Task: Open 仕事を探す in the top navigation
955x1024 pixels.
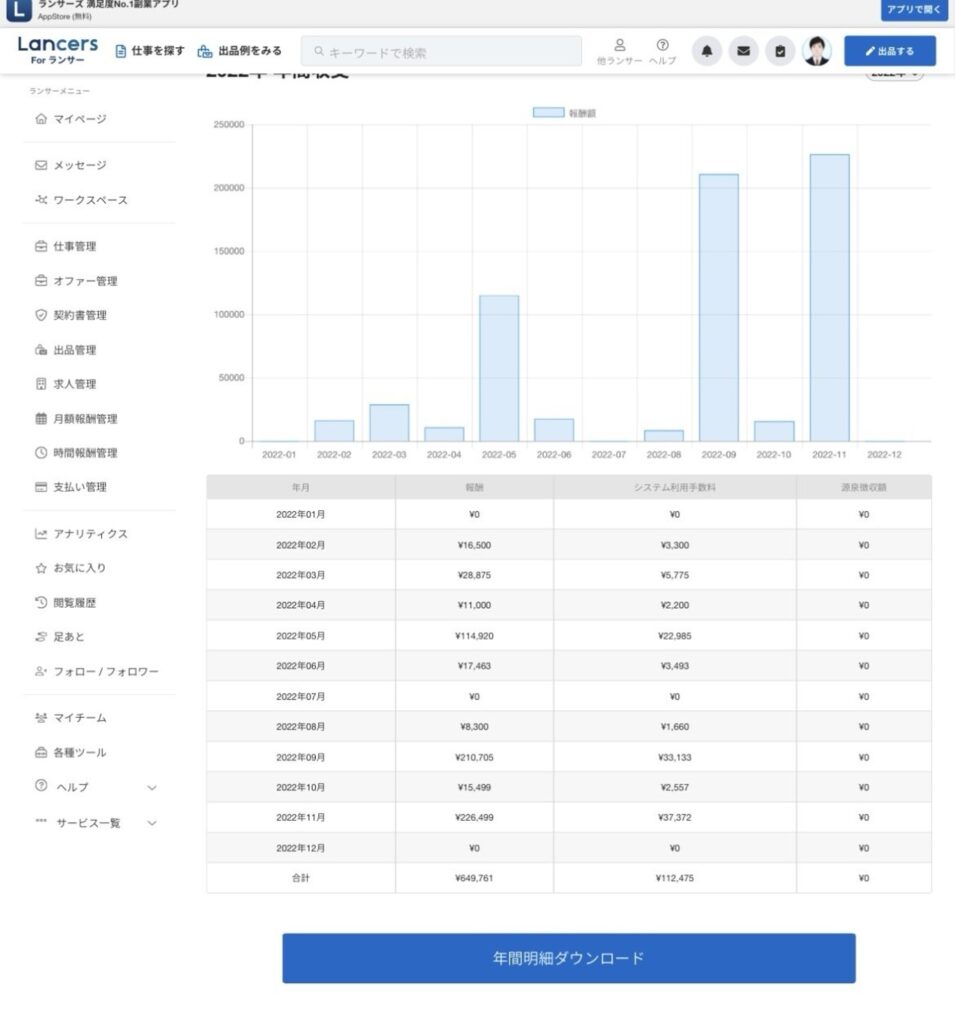Action: (150, 51)
